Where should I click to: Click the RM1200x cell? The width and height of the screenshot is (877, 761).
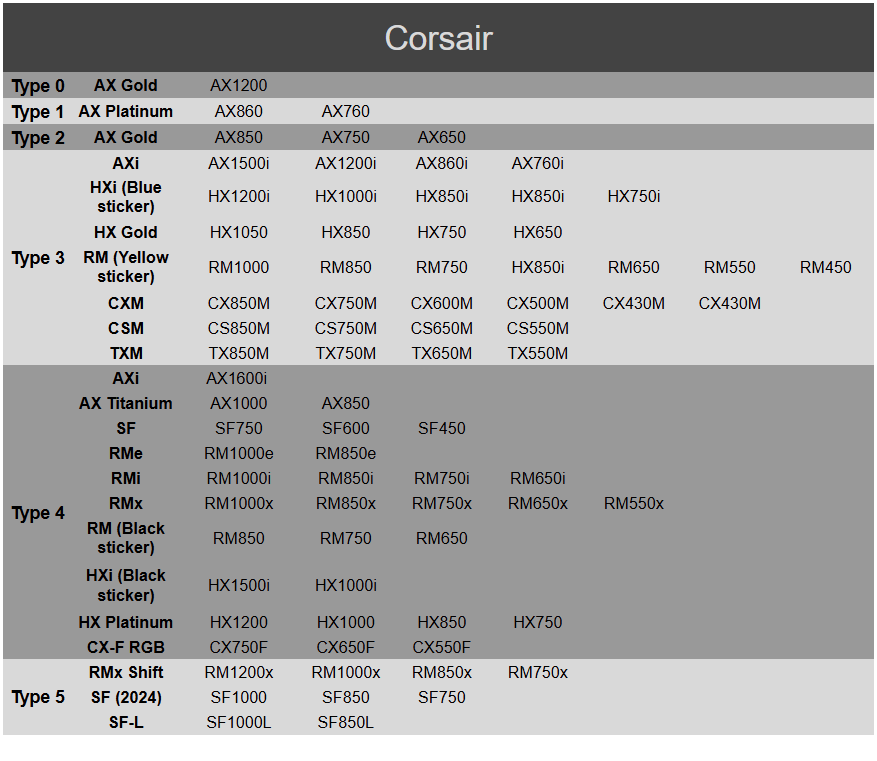pyautogui.click(x=239, y=672)
